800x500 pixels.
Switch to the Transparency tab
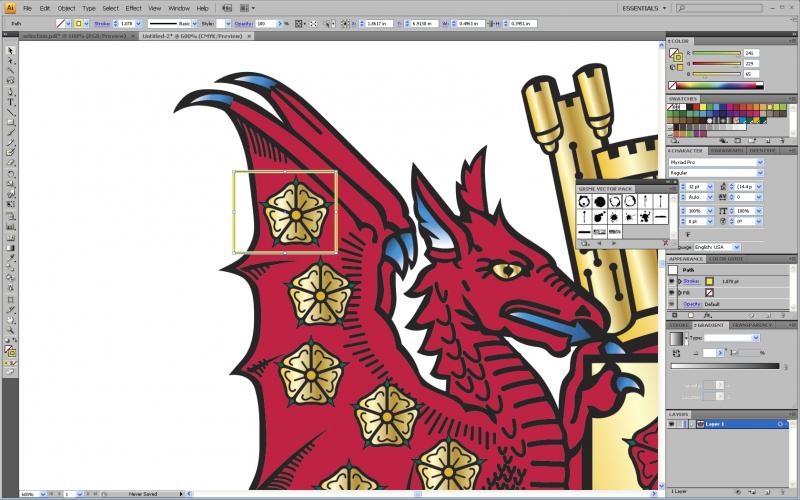click(x=752, y=325)
